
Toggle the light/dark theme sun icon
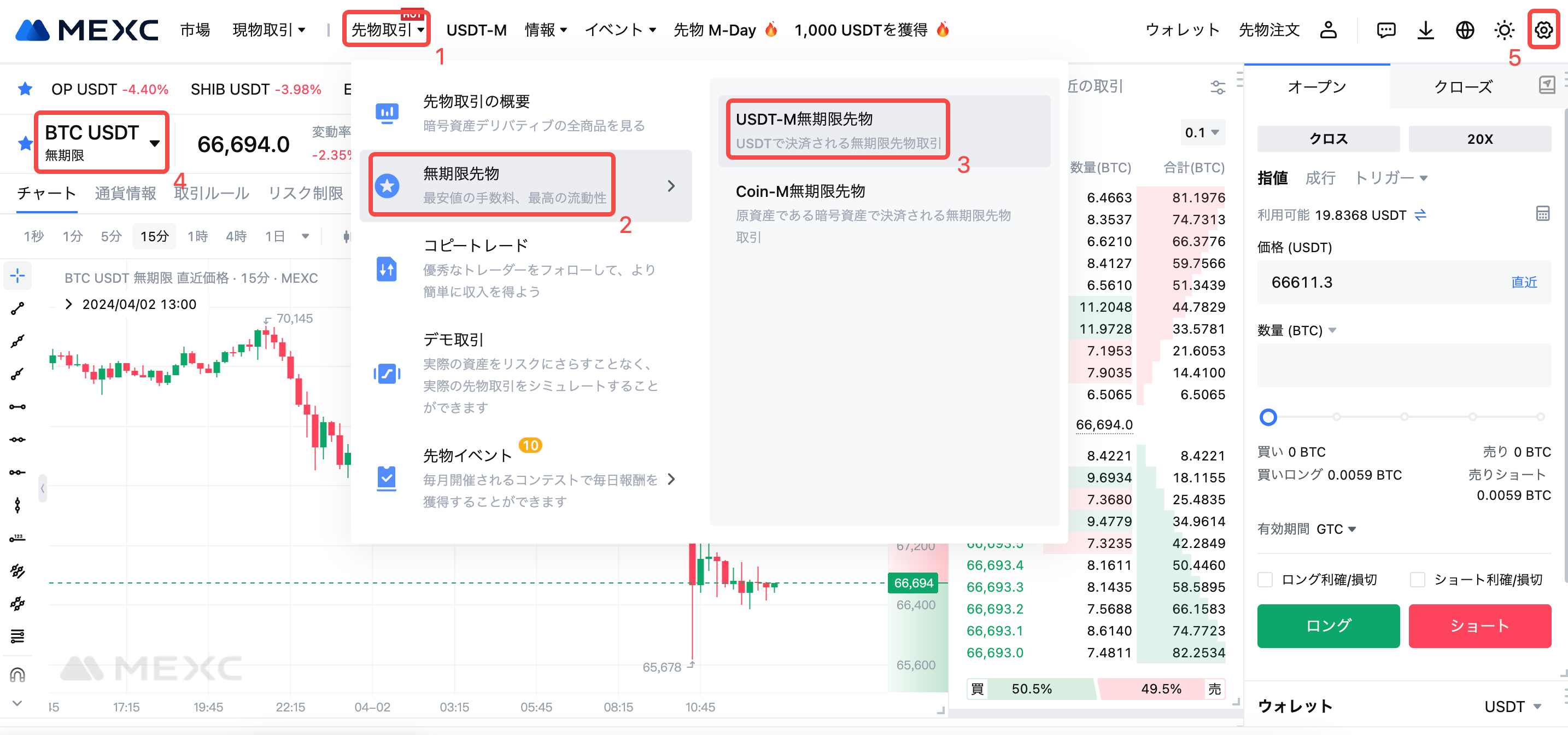[1504, 30]
